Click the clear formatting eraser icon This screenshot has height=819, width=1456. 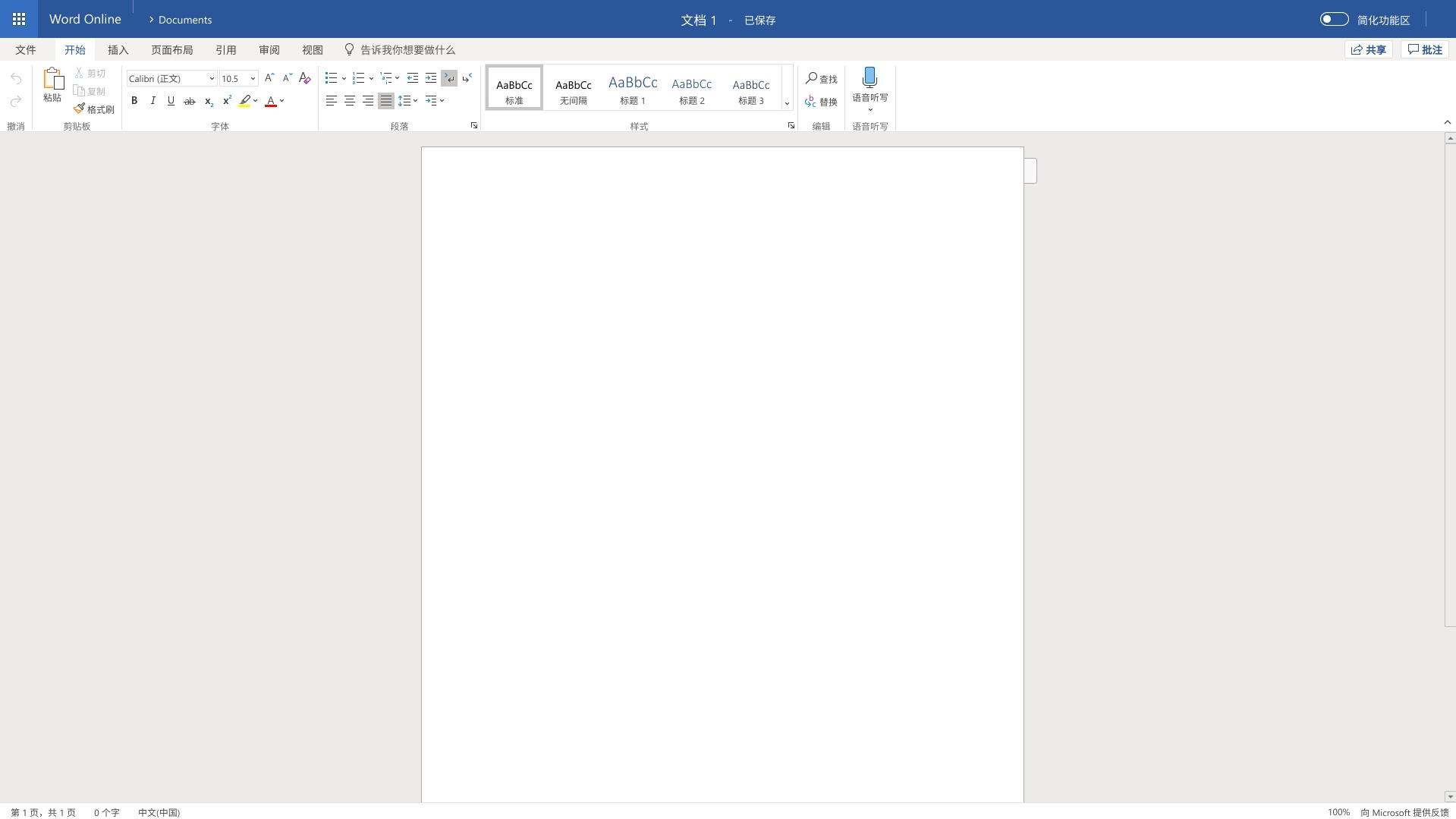(305, 78)
